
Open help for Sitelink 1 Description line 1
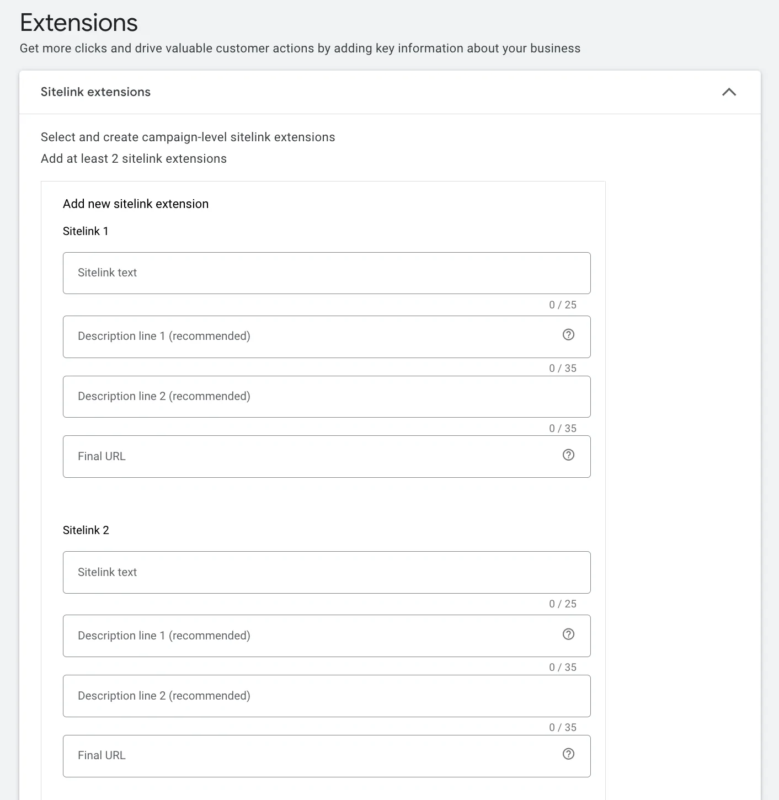[568, 335]
